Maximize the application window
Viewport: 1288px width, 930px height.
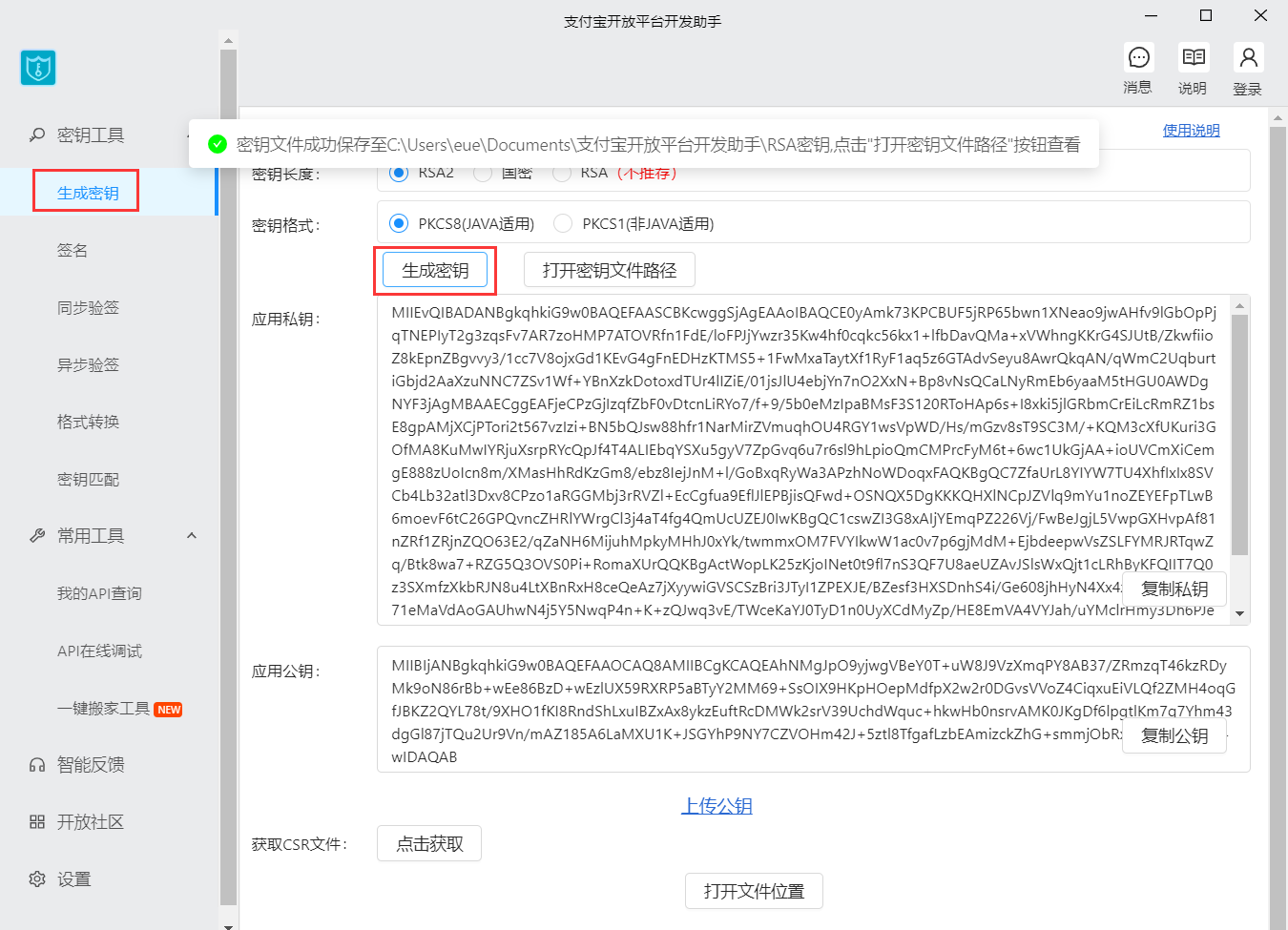tap(1206, 15)
